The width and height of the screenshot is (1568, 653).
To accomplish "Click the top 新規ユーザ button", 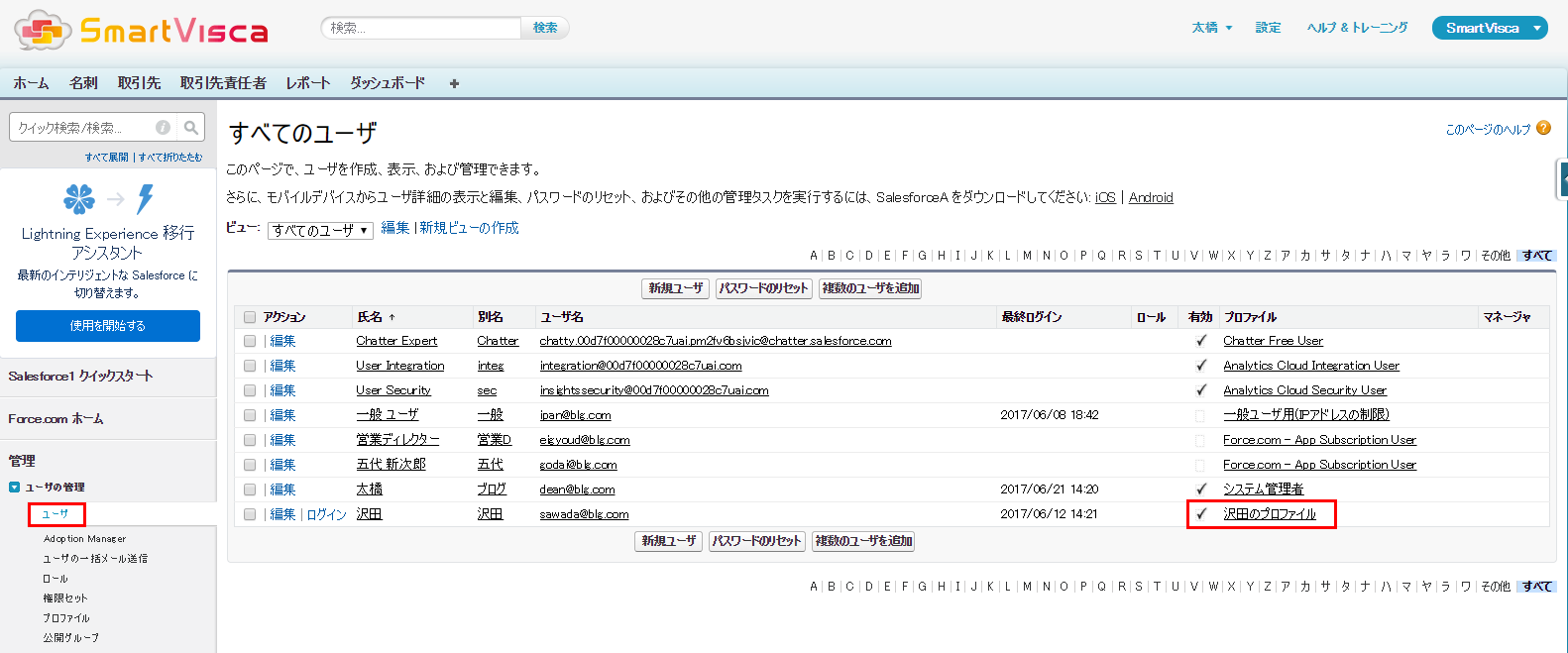I will 676,288.
